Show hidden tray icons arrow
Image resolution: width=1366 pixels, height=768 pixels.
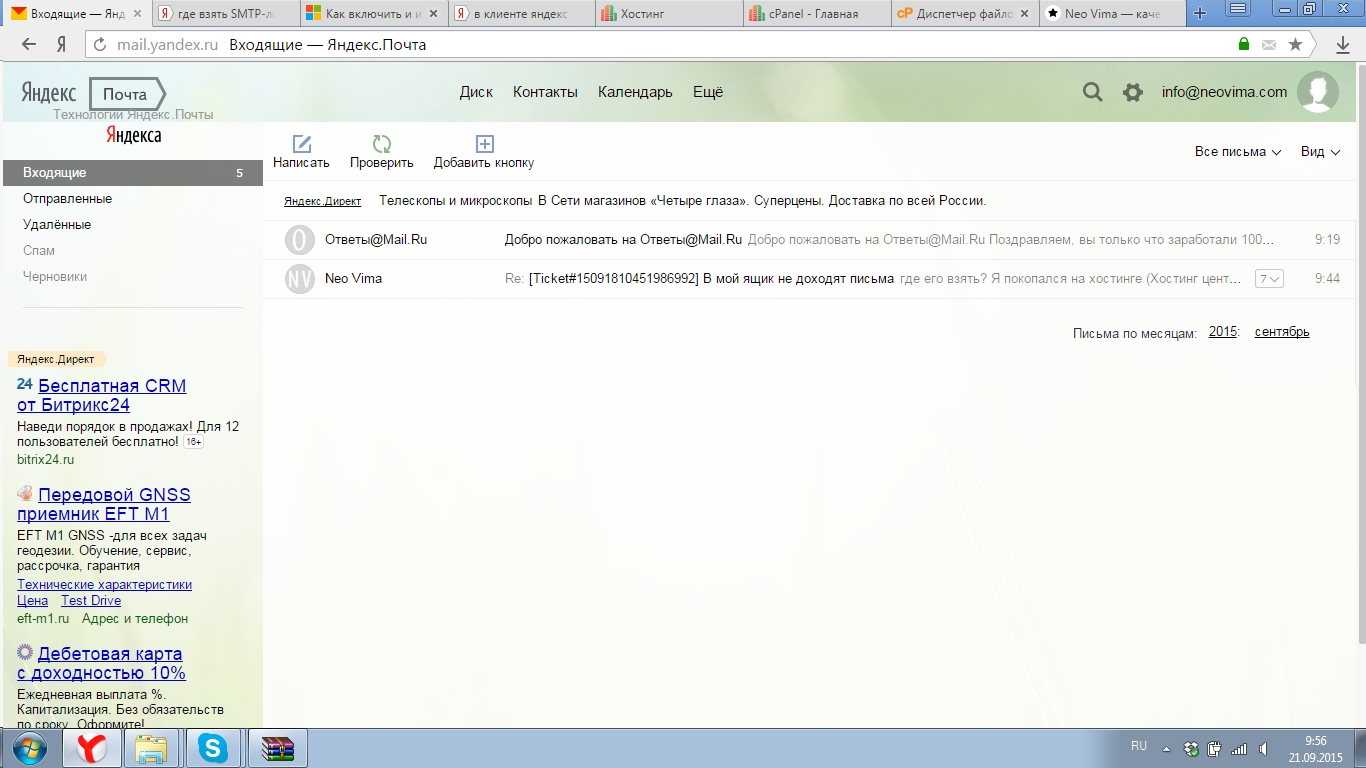(1166, 748)
